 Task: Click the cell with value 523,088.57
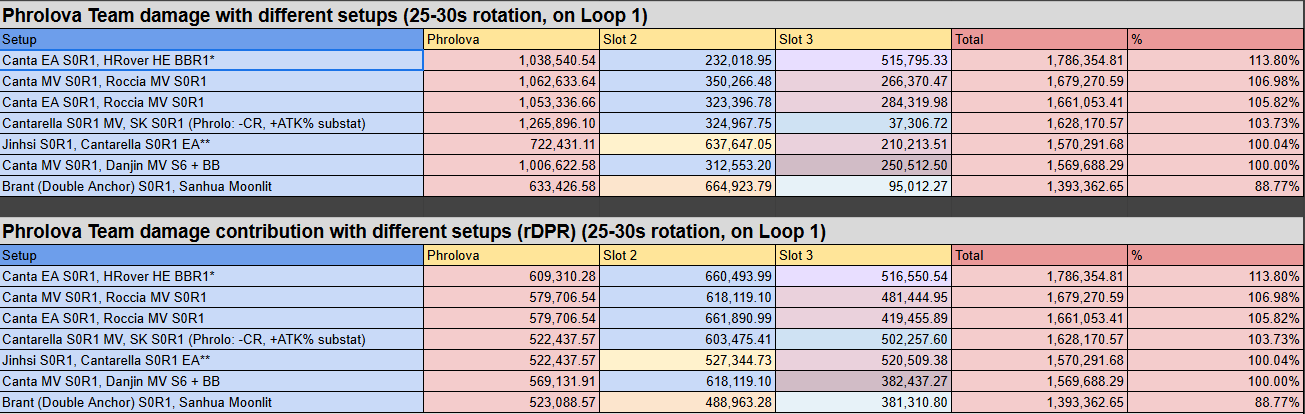[x=512, y=403]
